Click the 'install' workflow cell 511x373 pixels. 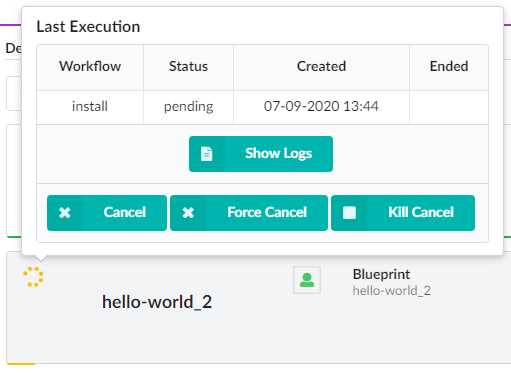click(x=90, y=107)
